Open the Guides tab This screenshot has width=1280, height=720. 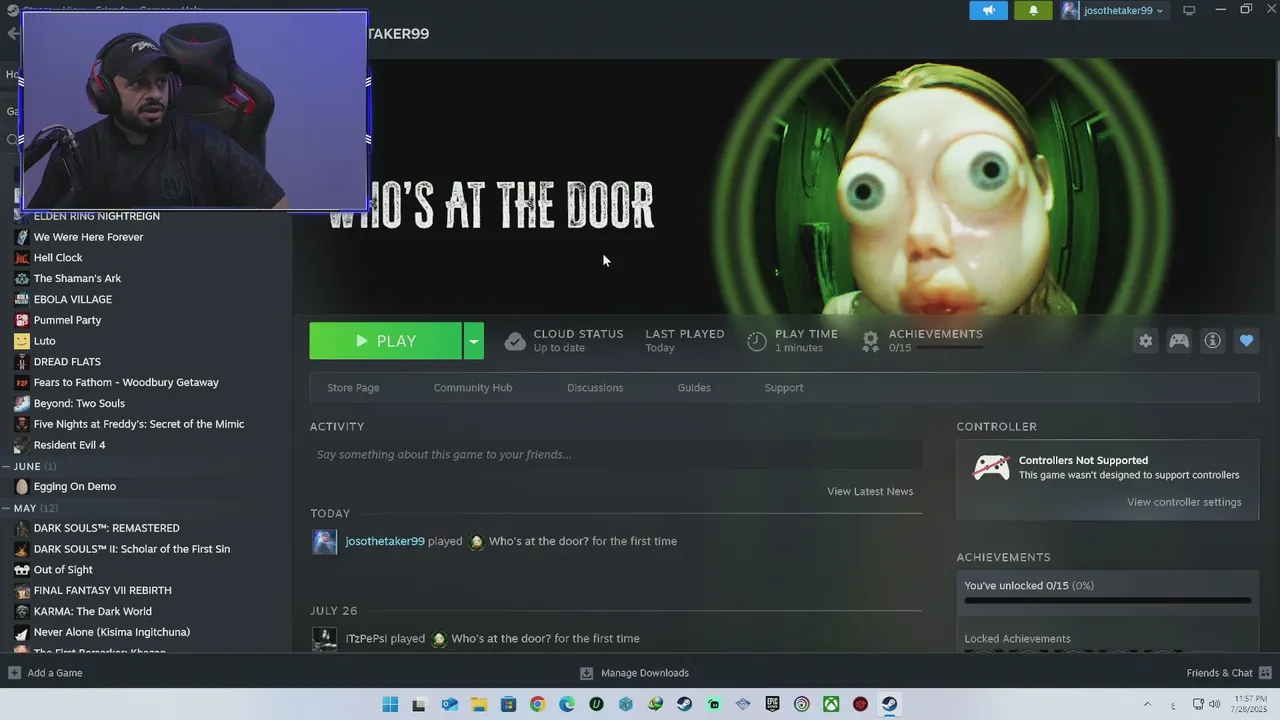pos(694,388)
